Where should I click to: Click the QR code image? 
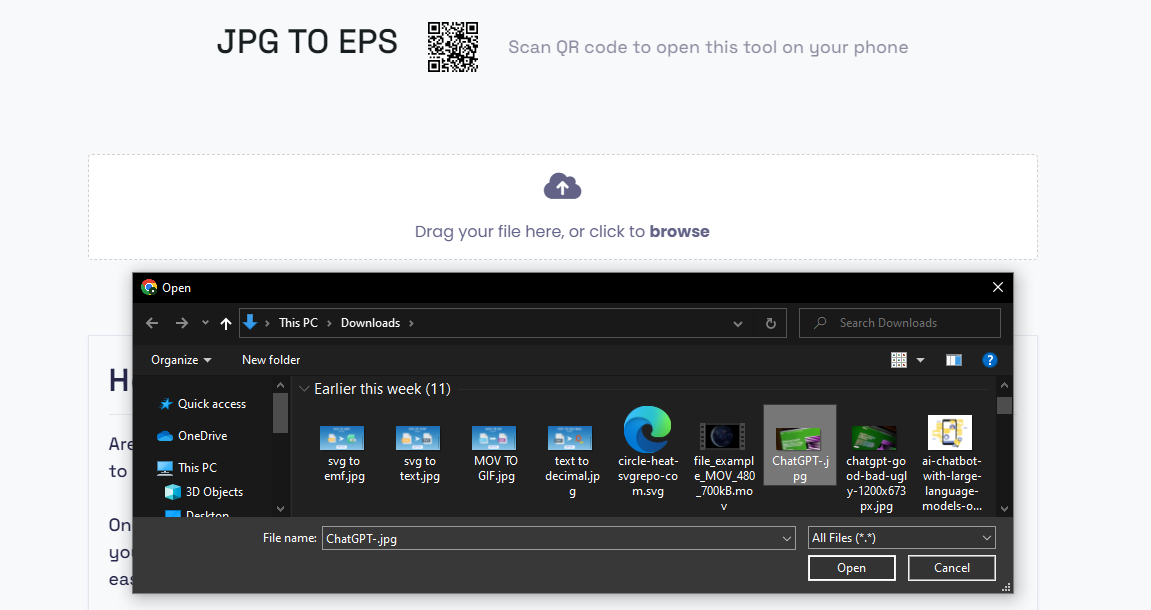pos(453,47)
